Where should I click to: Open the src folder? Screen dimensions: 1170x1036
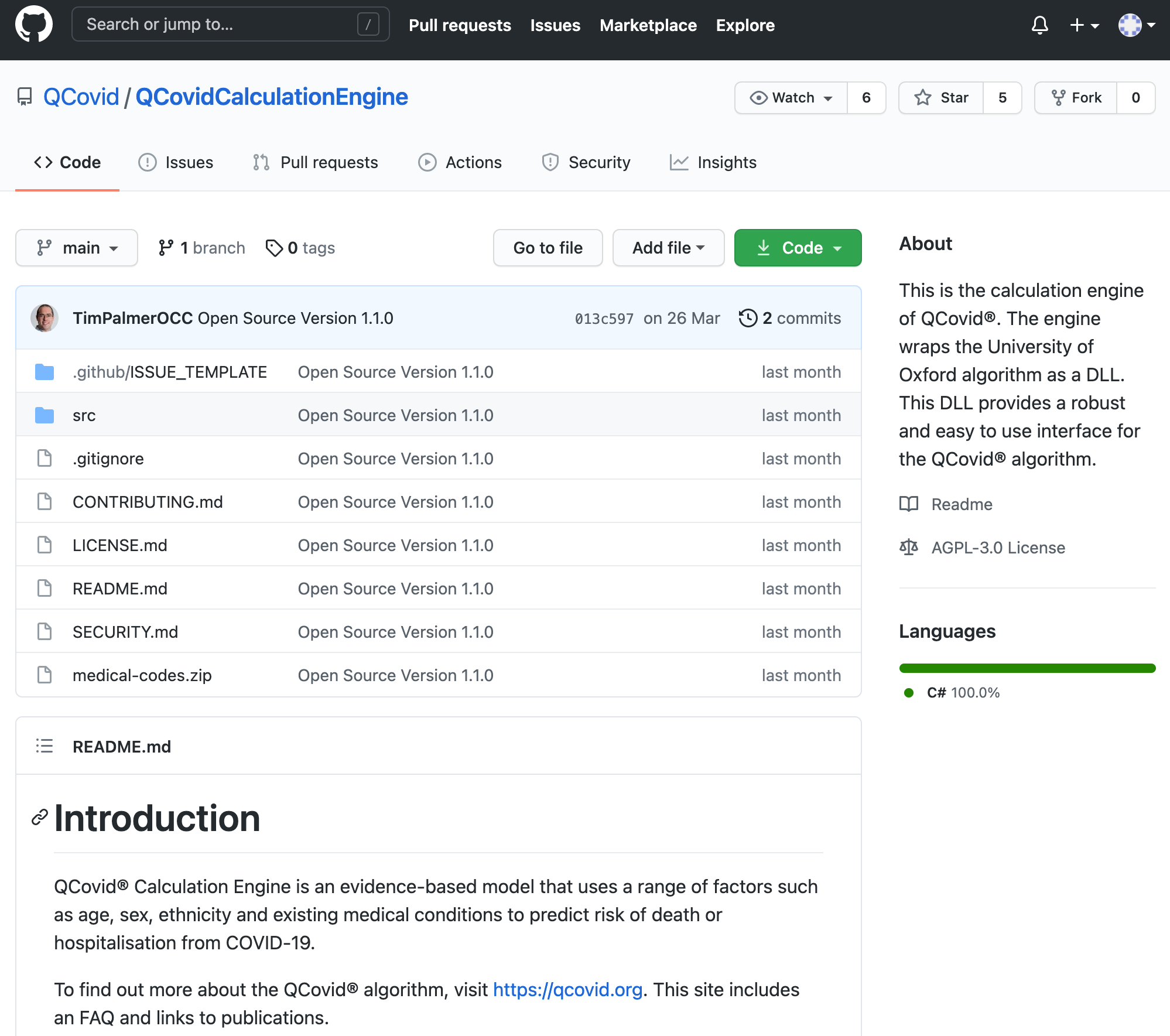(x=84, y=415)
